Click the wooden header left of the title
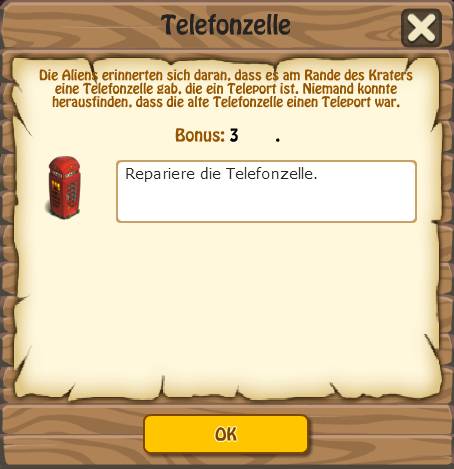The height and width of the screenshot is (469, 454). click(82, 25)
